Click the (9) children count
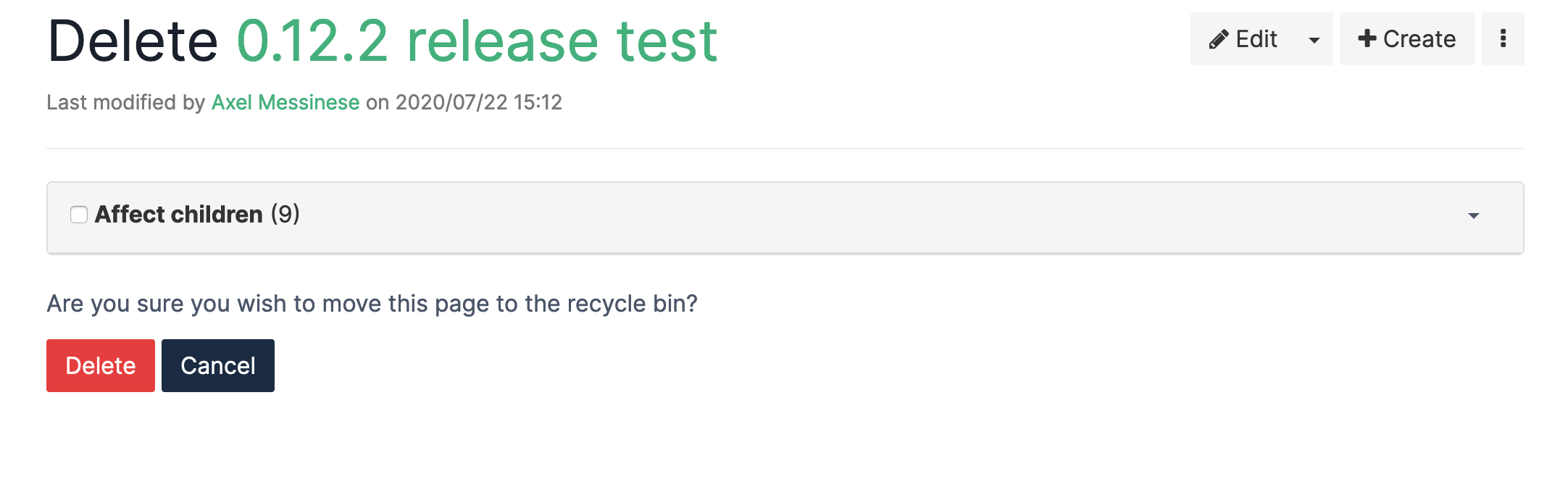 (x=285, y=215)
